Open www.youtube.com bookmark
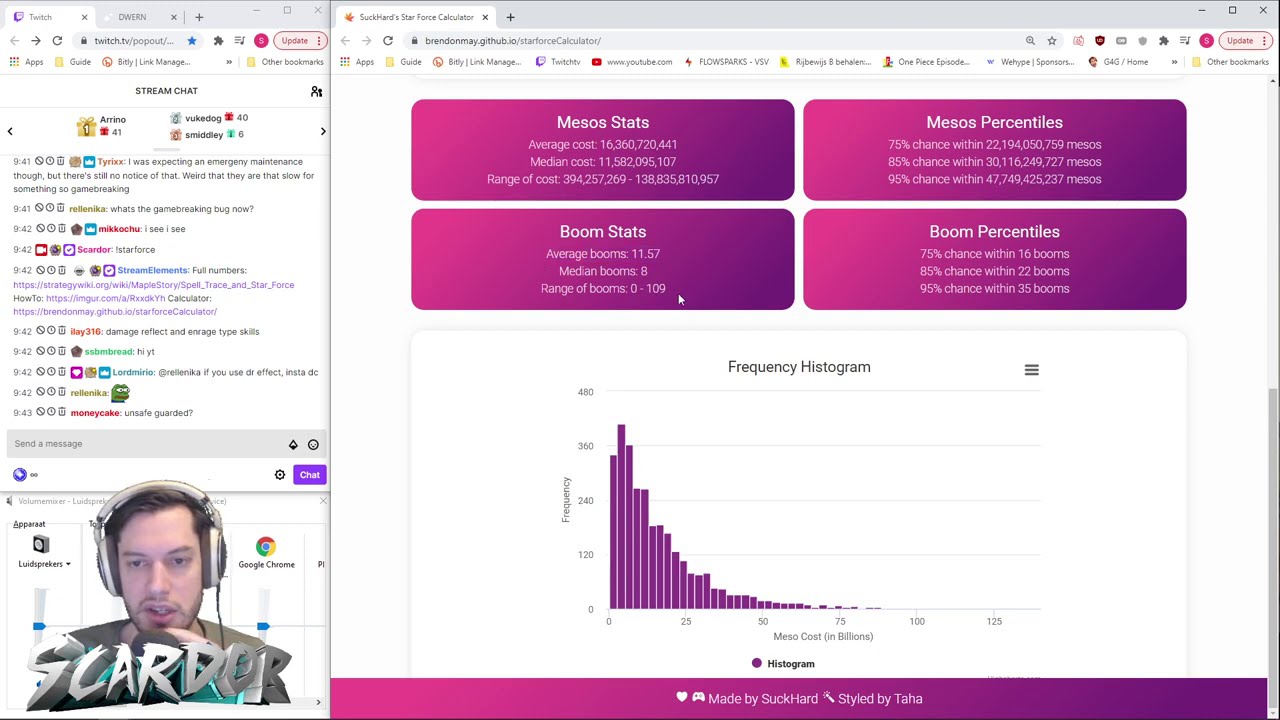Screen dimensions: 1280x720 click(x=631, y=62)
